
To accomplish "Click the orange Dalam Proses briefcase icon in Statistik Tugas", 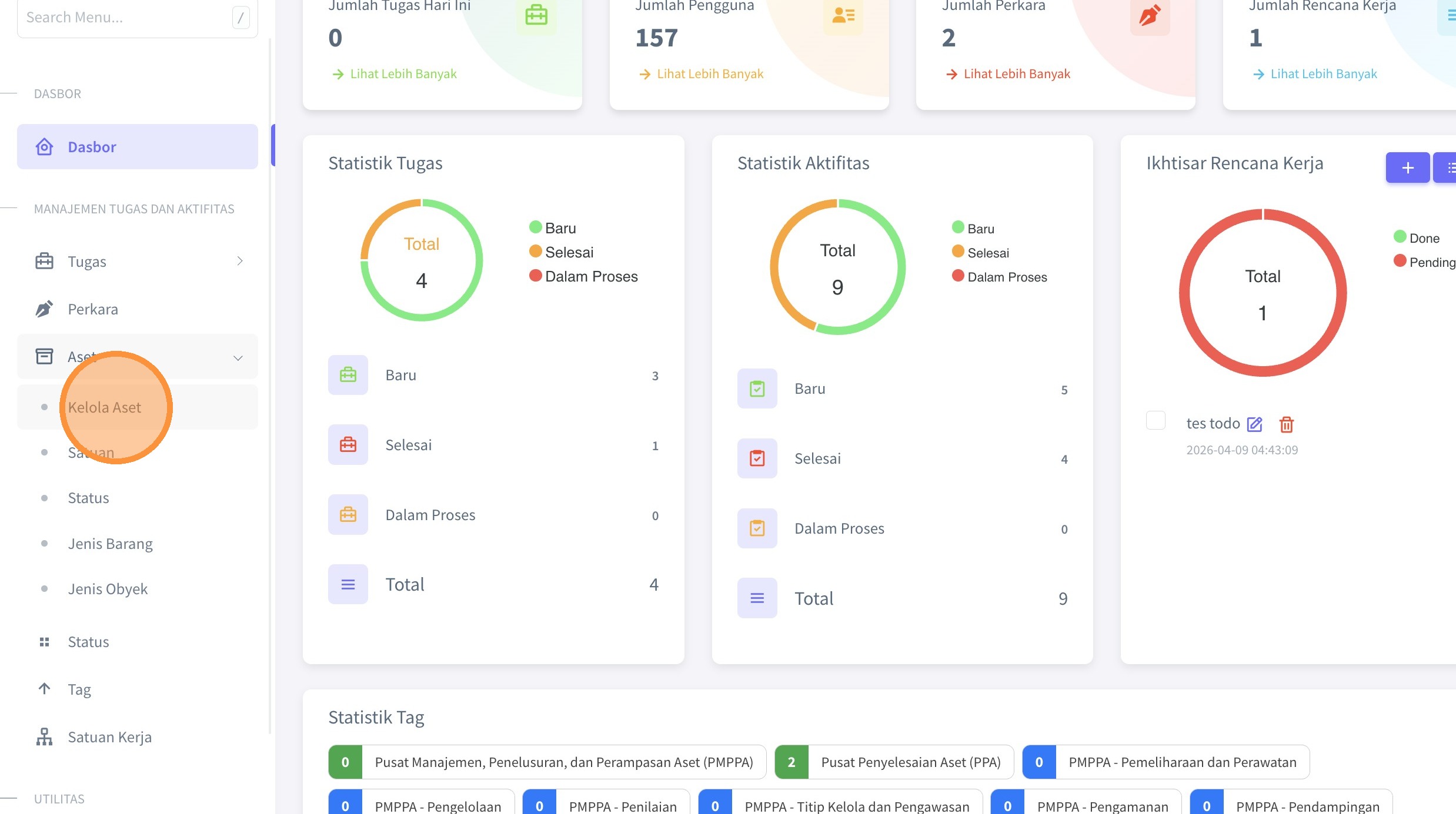I will coord(348,515).
